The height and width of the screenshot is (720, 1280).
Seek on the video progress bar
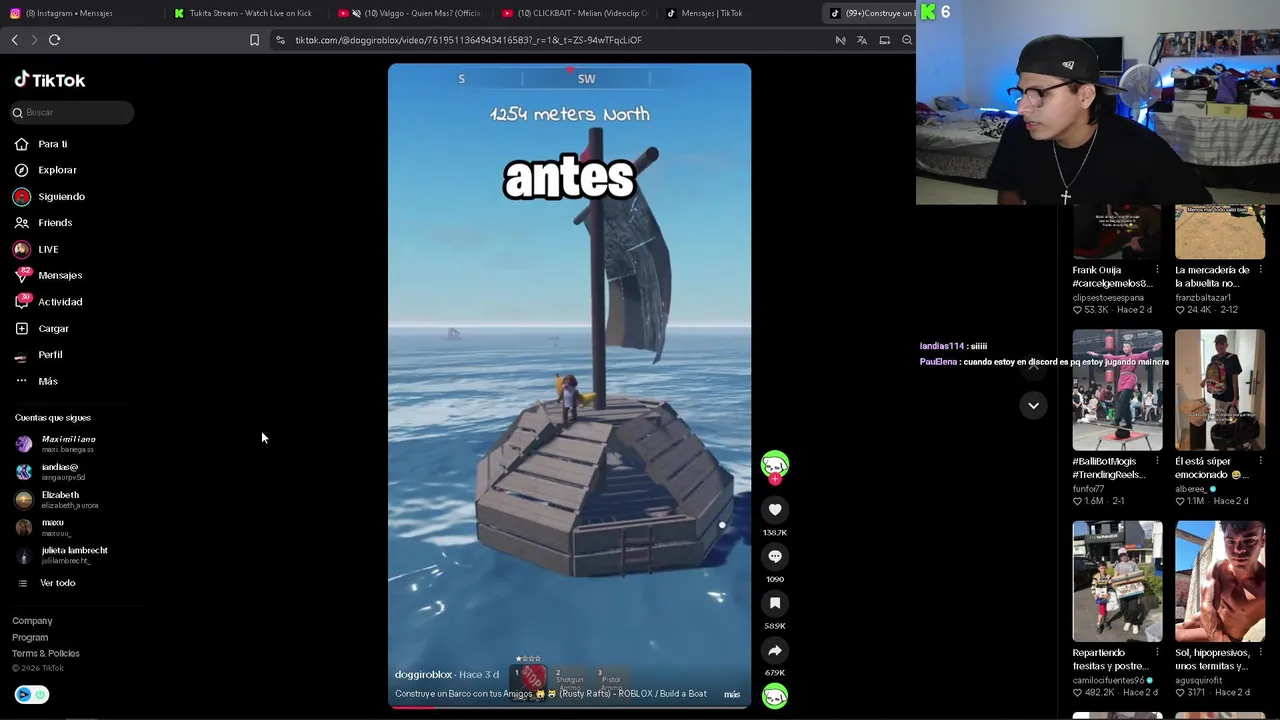point(569,707)
